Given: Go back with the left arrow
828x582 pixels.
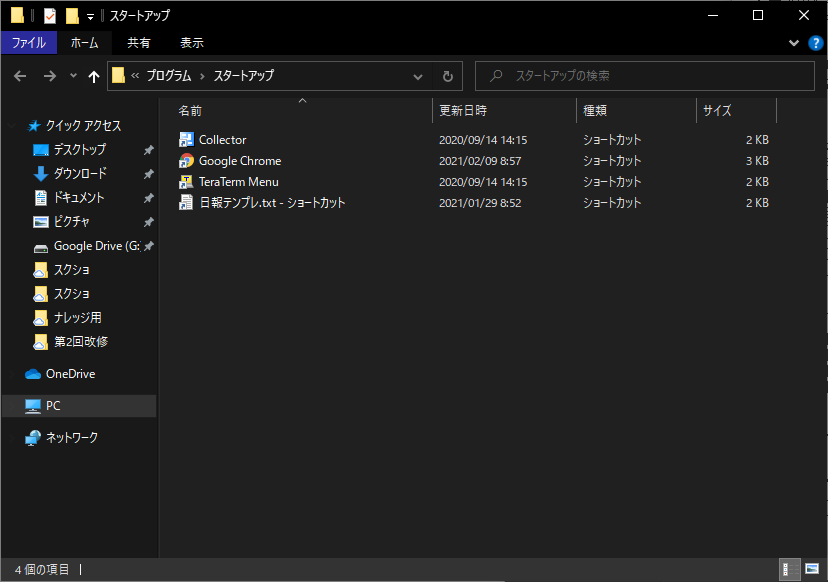Looking at the screenshot, I should (x=20, y=76).
